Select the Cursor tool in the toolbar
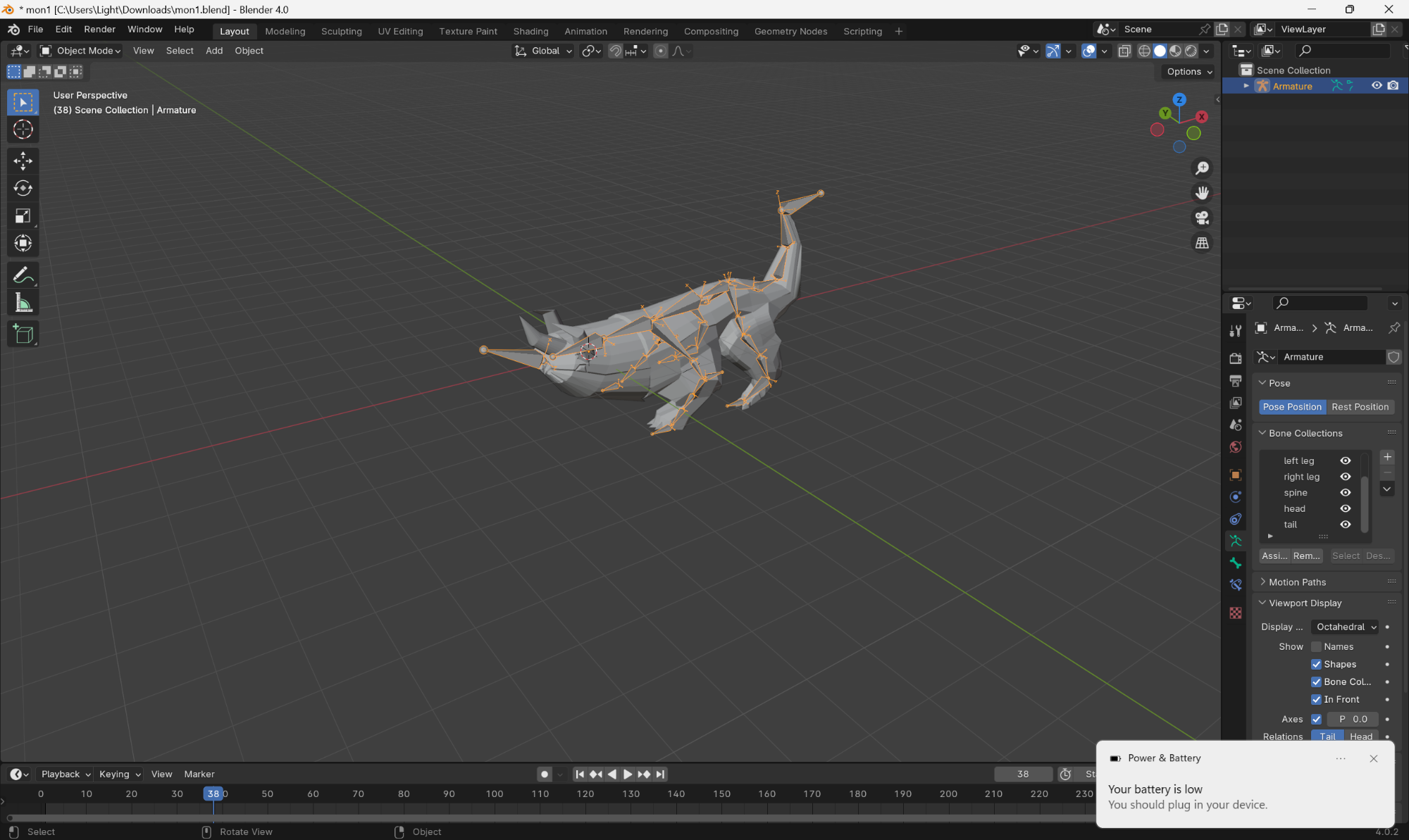The height and width of the screenshot is (840, 1409). pyautogui.click(x=23, y=130)
